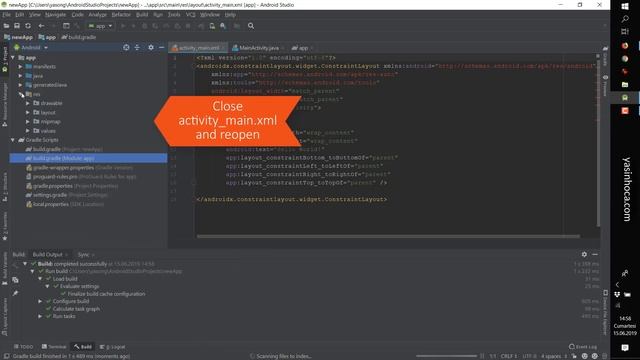Open Build panel gear settings
Screen dimensions: 640x360
pos(584,254)
